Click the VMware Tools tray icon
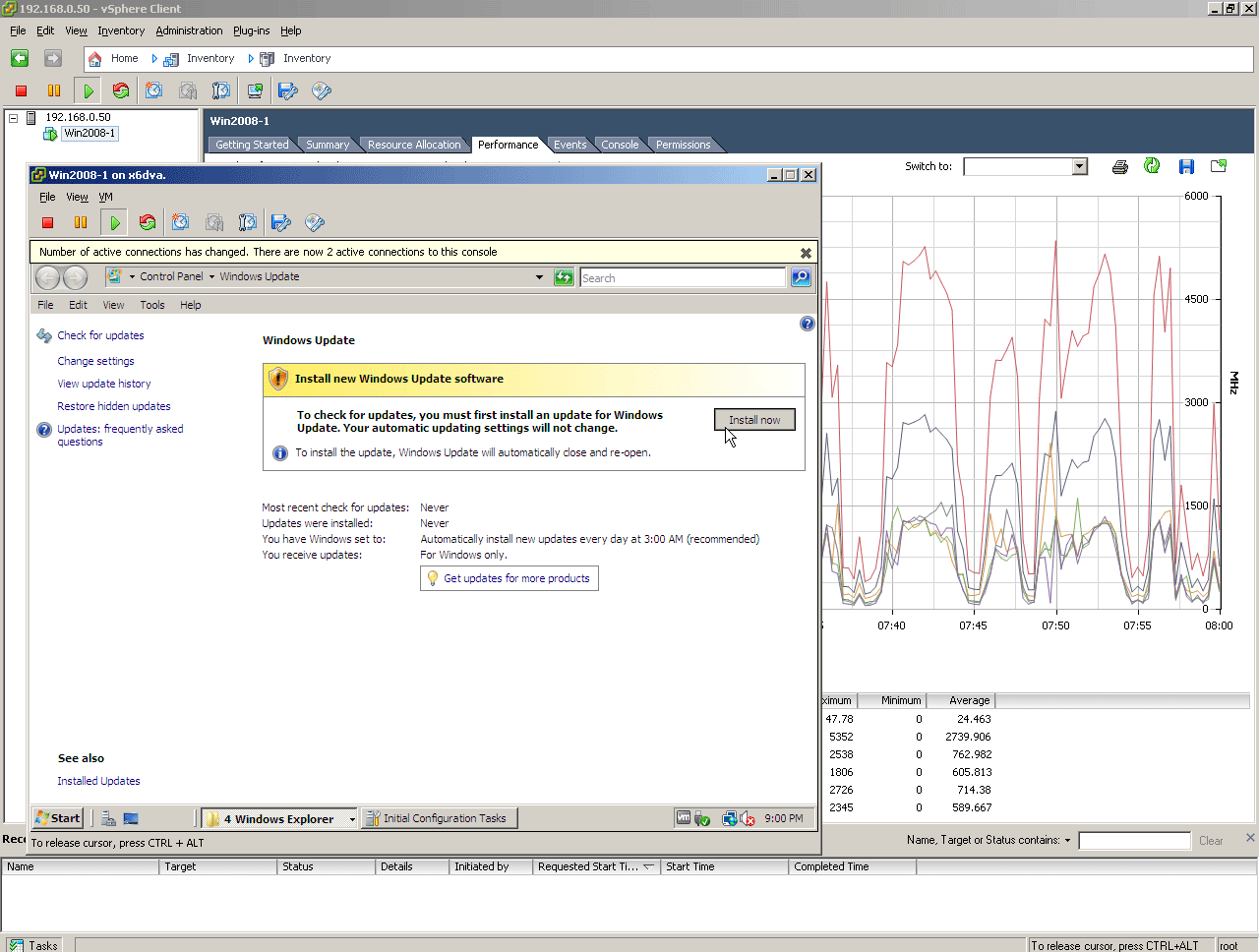Viewport: 1259px width, 952px height. click(x=684, y=818)
